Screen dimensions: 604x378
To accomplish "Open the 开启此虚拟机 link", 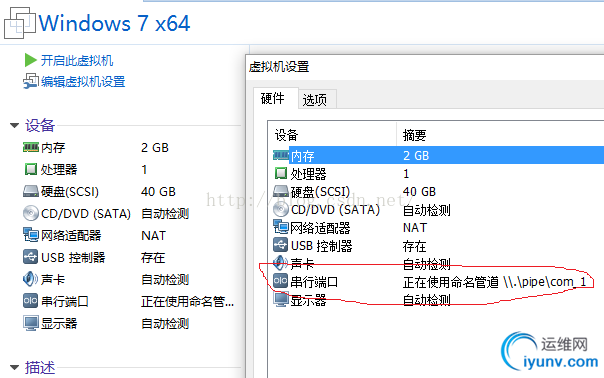I will coord(77,60).
